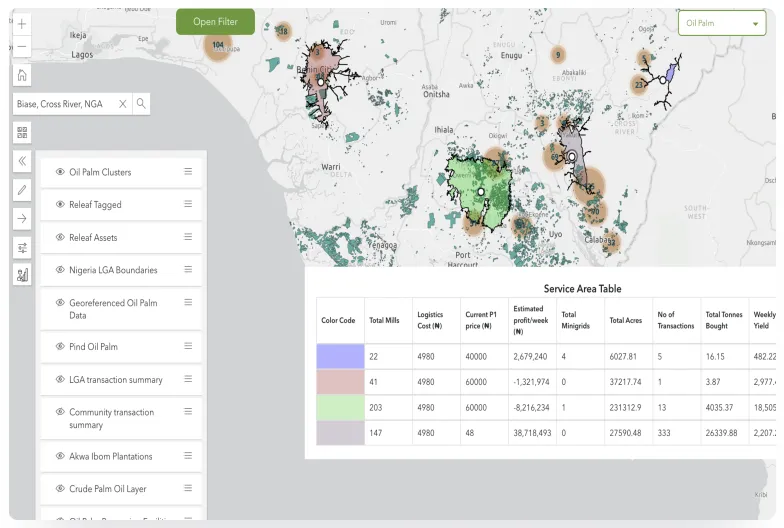This screenshot has width=784, height=528.
Task: Clear the Biase, Cross River search text
Action: click(122, 104)
